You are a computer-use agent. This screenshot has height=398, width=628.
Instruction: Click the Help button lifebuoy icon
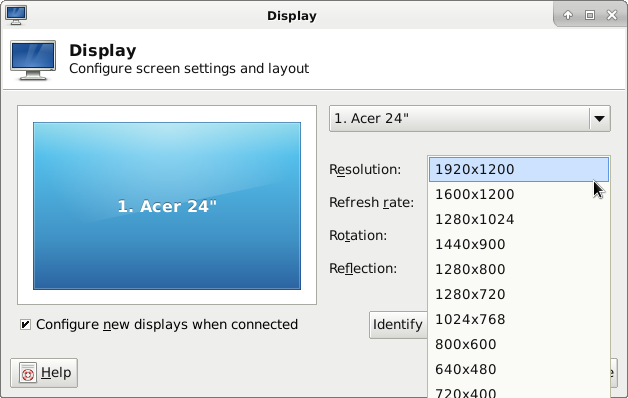pos(28,373)
